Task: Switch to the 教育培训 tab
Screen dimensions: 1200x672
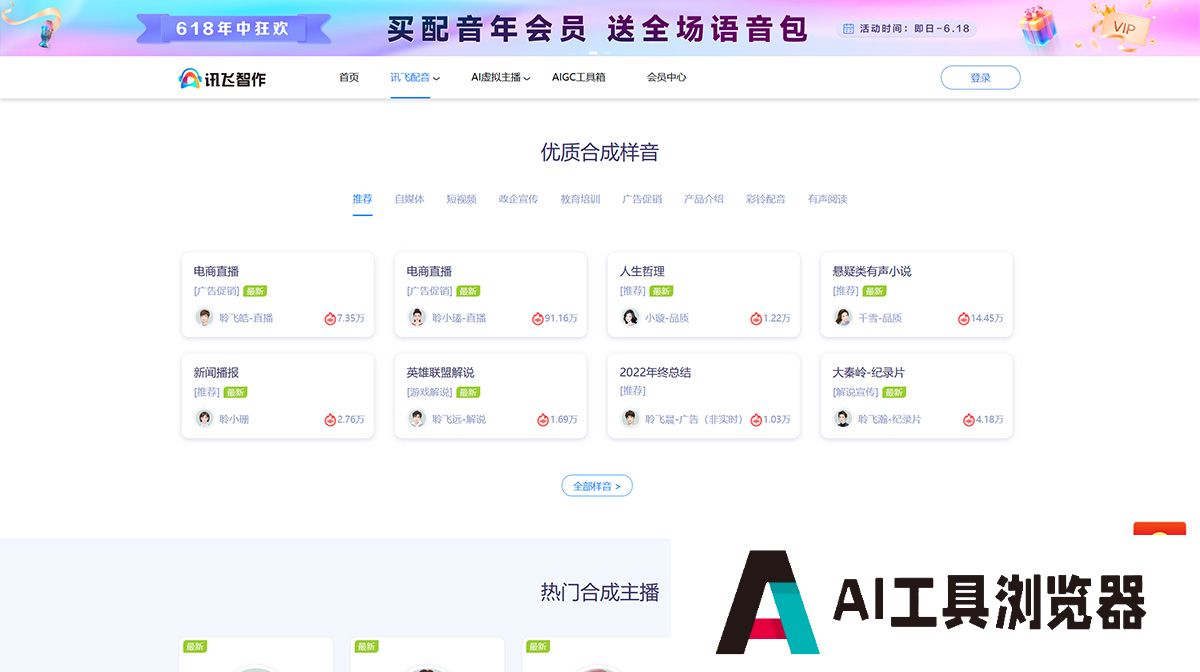Action: (x=580, y=199)
